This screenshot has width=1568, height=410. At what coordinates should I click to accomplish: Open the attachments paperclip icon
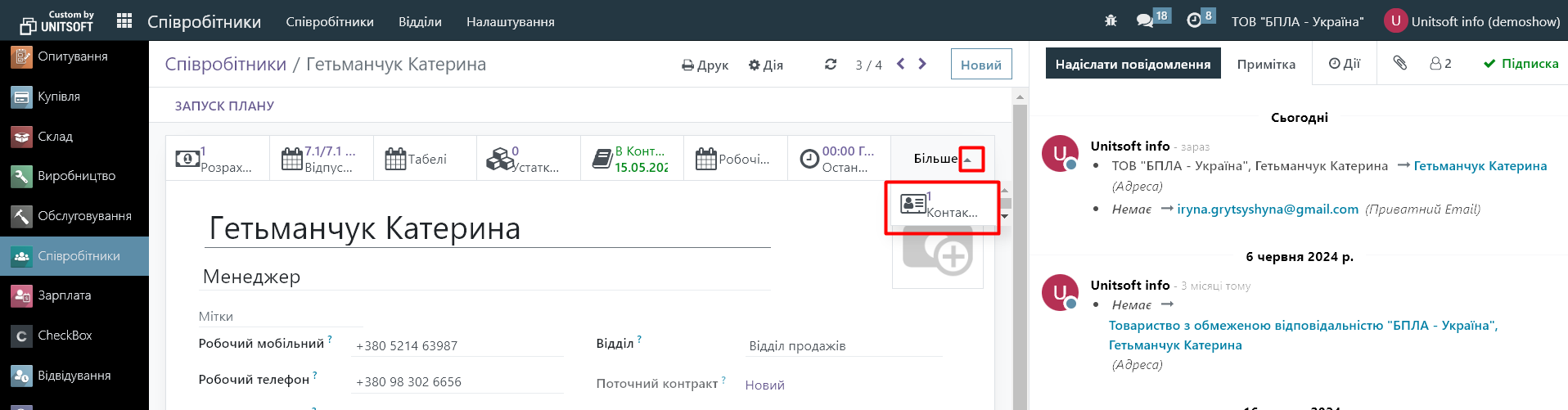click(x=1400, y=63)
